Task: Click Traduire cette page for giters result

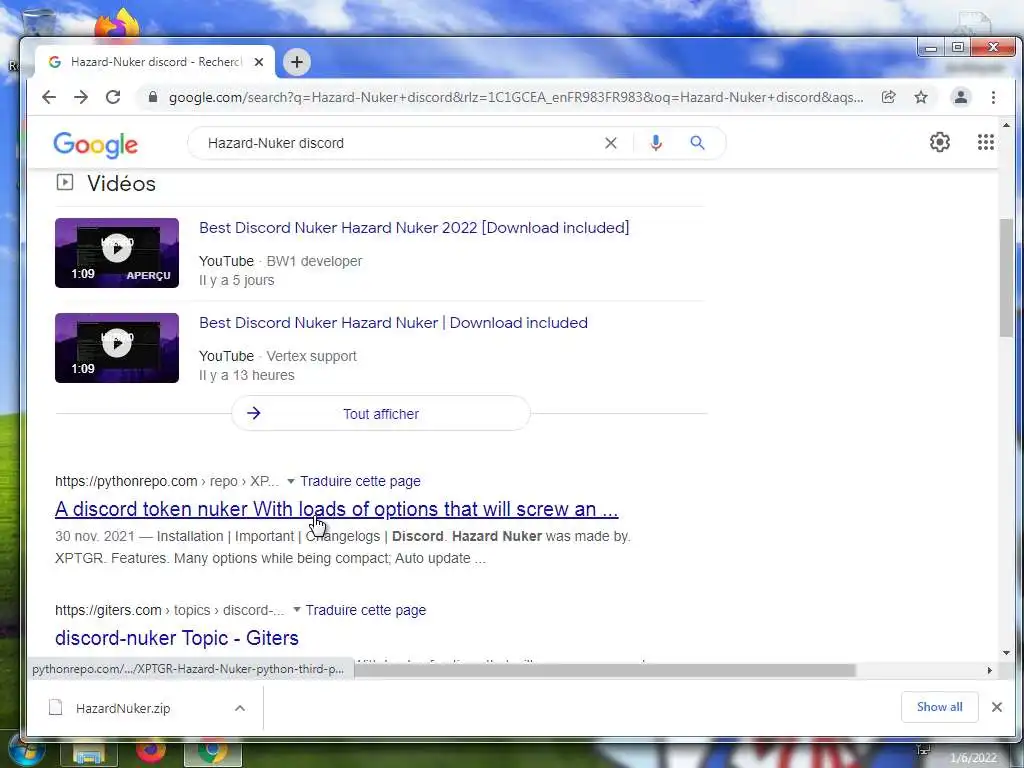Action: (366, 610)
